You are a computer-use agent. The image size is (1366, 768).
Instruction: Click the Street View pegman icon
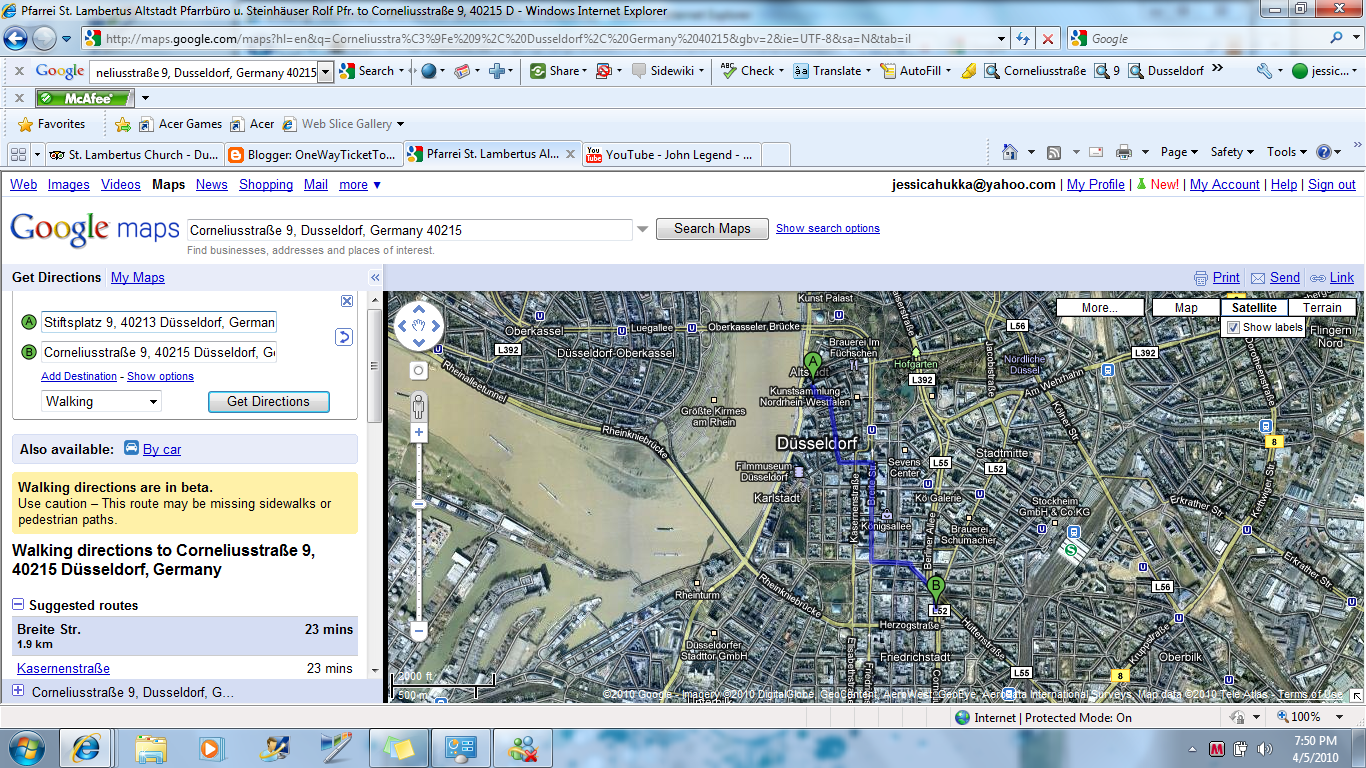418,405
